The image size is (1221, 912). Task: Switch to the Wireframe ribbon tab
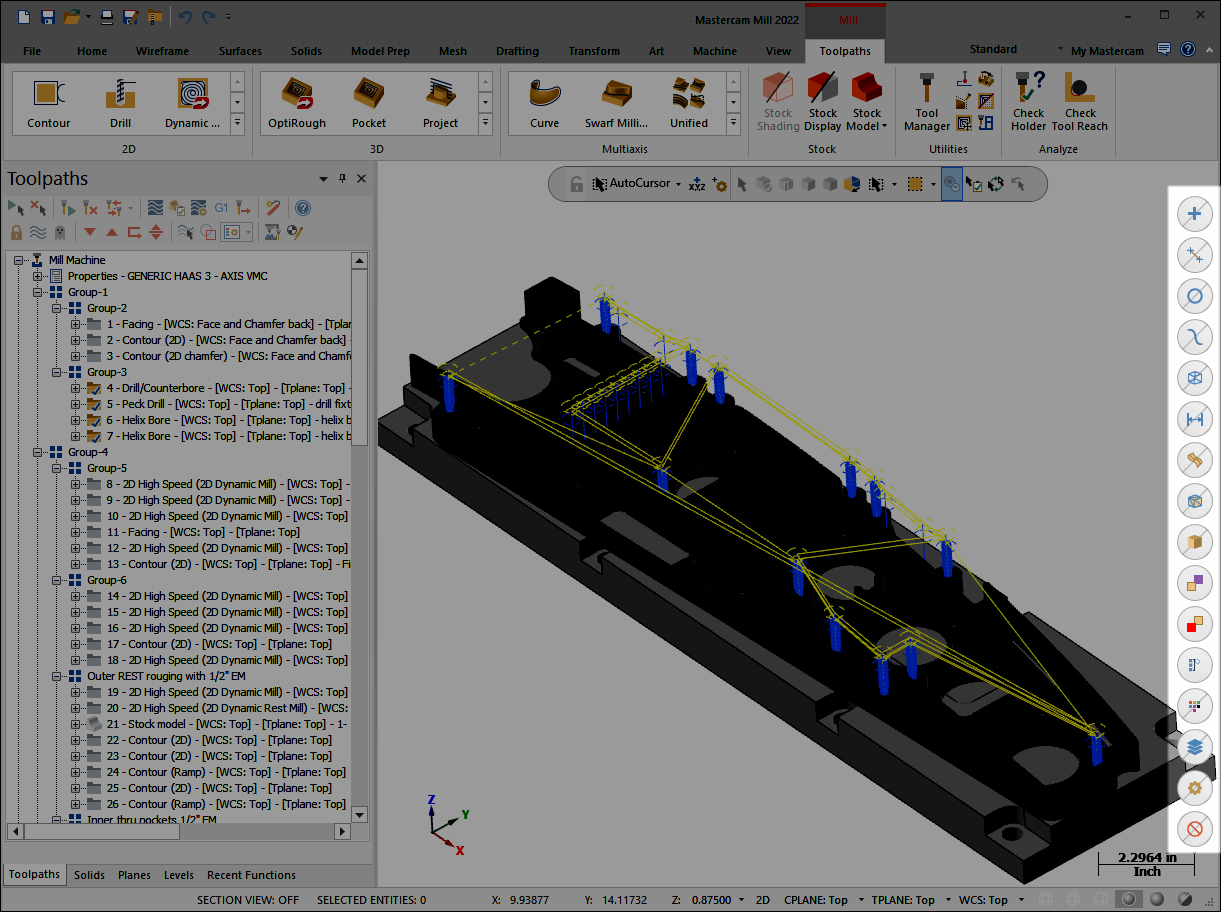click(163, 51)
